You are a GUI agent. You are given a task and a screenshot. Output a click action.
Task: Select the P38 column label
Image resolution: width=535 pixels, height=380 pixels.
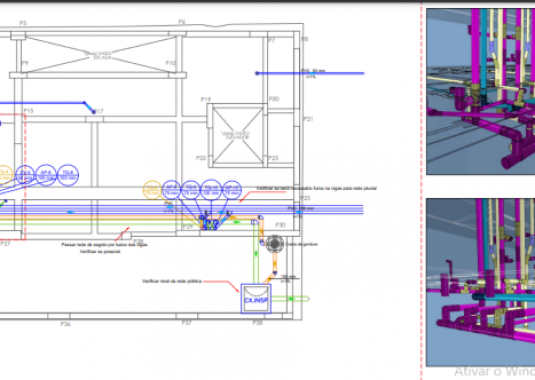coord(258,323)
